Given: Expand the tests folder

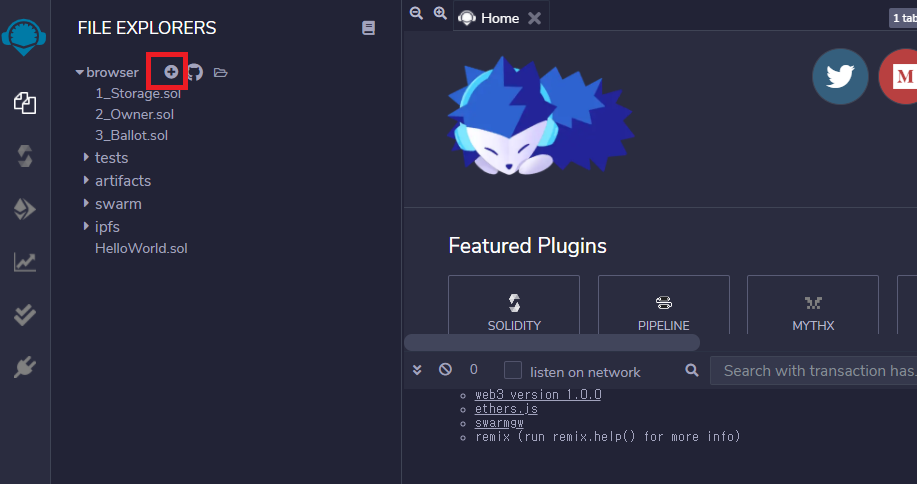Looking at the screenshot, I should point(87,157).
